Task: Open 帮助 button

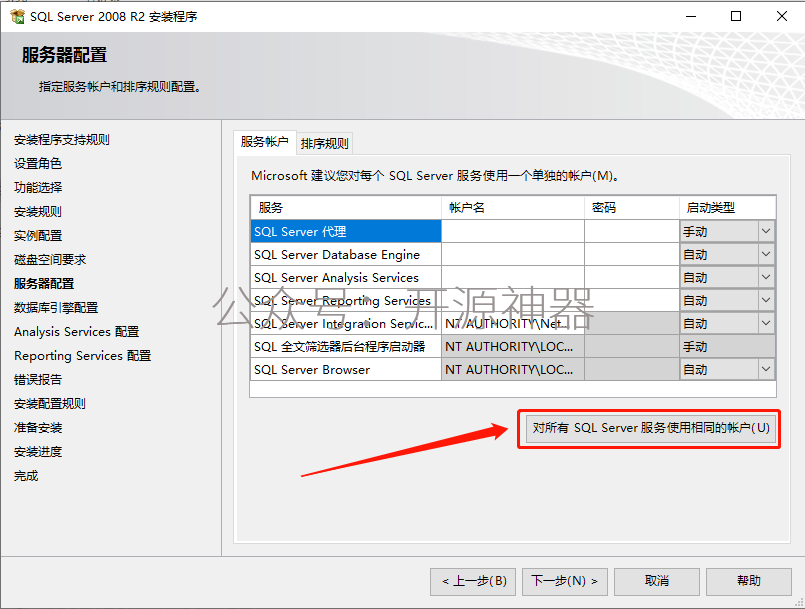Action: [749, 581]
